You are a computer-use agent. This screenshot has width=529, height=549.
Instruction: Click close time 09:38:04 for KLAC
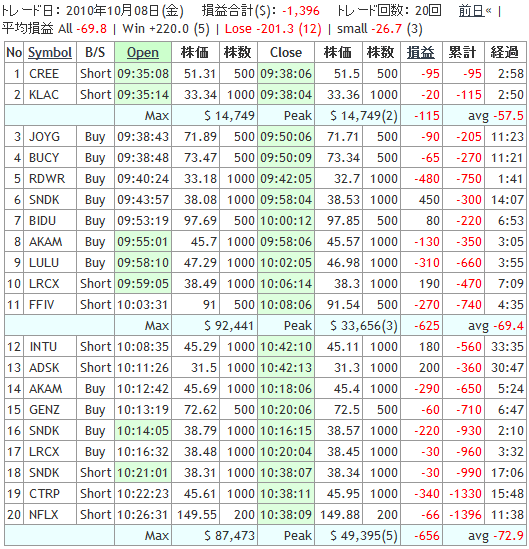pos(286,95)
